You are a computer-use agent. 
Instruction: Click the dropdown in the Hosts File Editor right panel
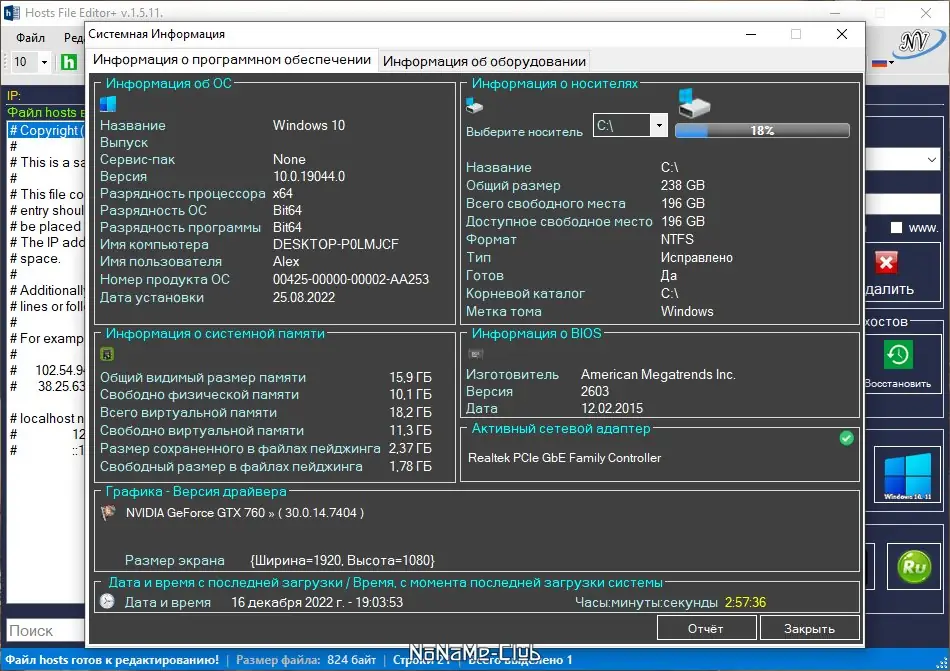(902, 160)
